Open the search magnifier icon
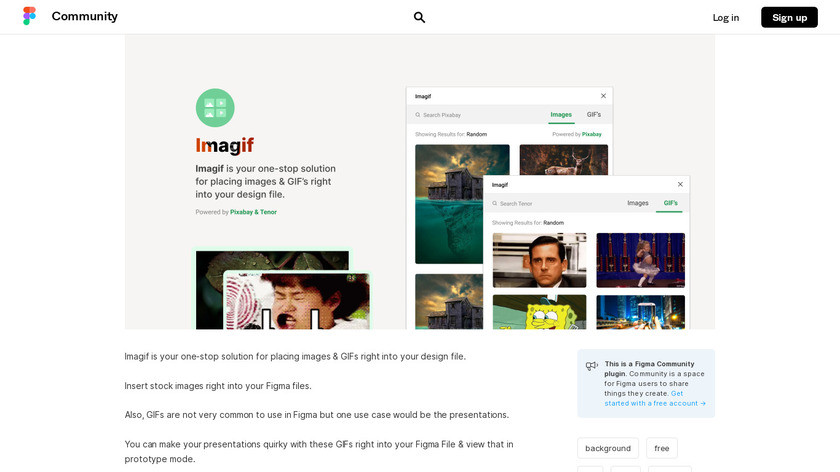Viewport: 840px width, 472px height. [x=419, y=17]
